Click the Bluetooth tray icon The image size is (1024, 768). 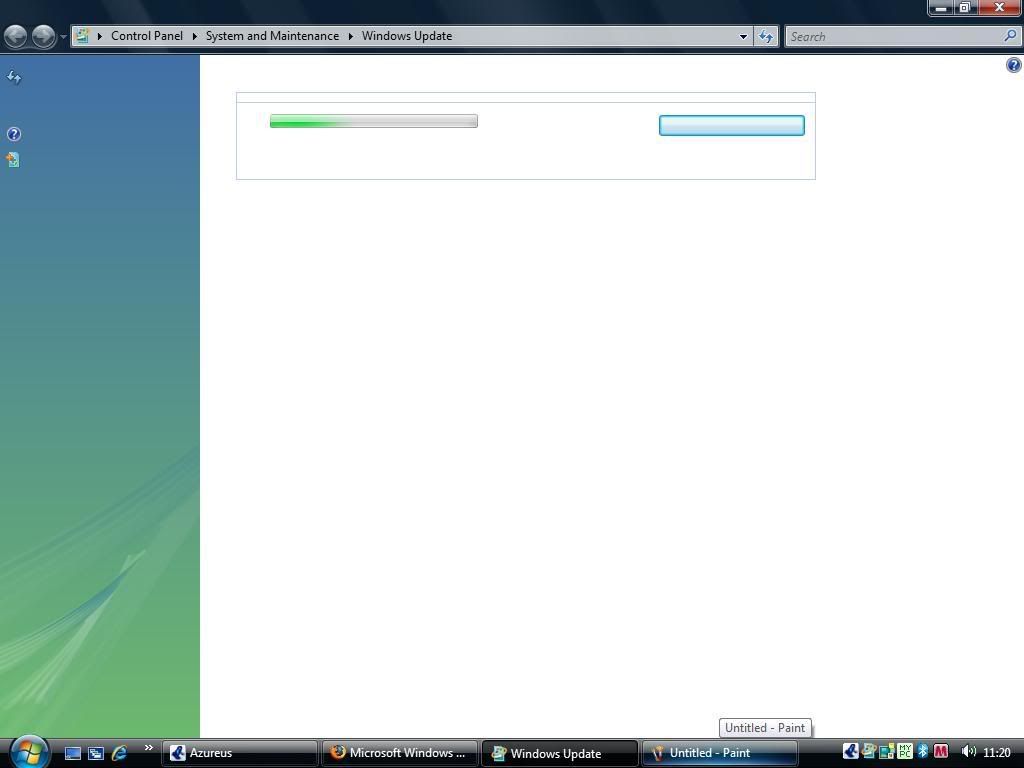[923, 752]
